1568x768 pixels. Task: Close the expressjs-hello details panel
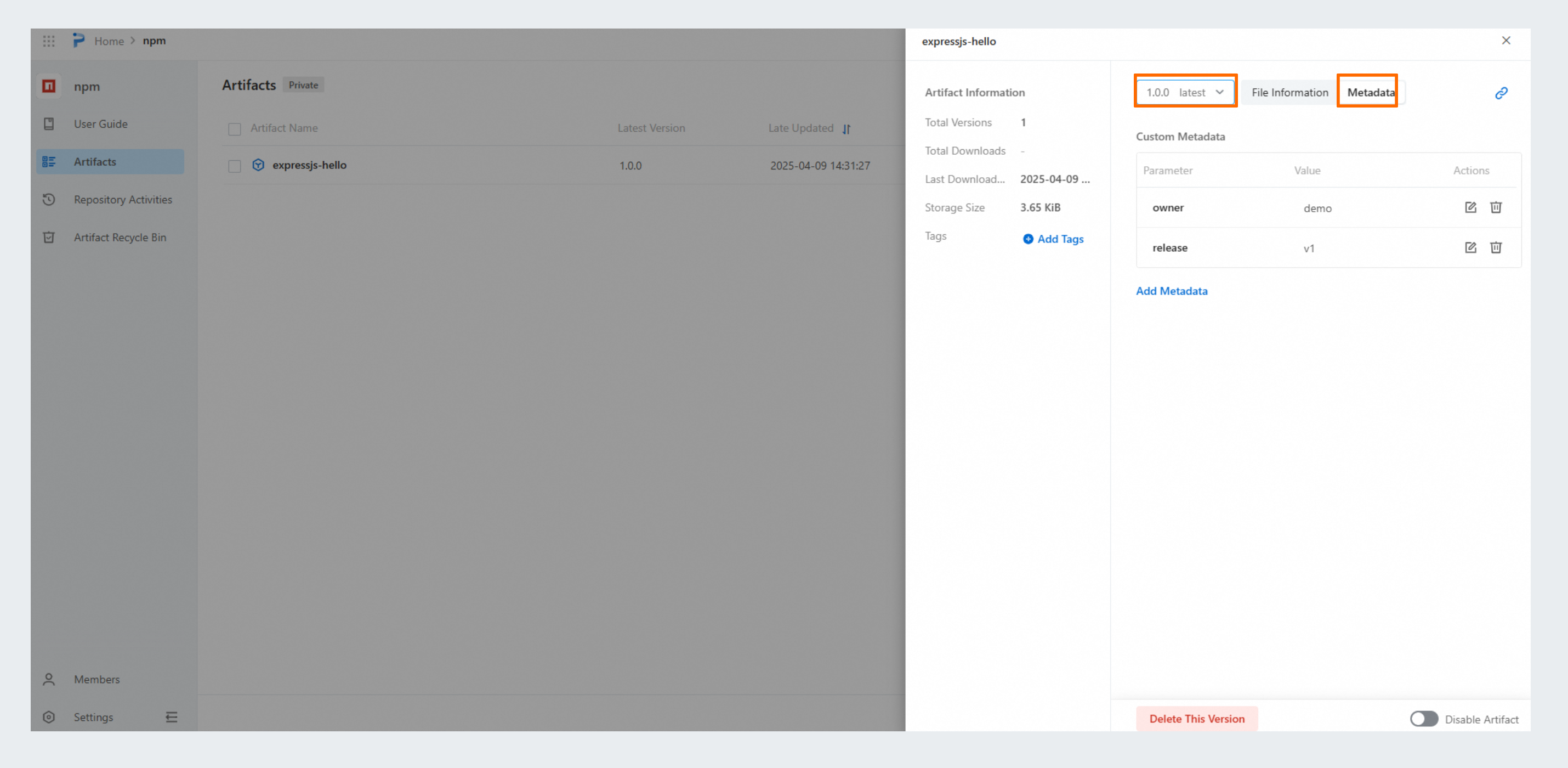[1506, 41]
